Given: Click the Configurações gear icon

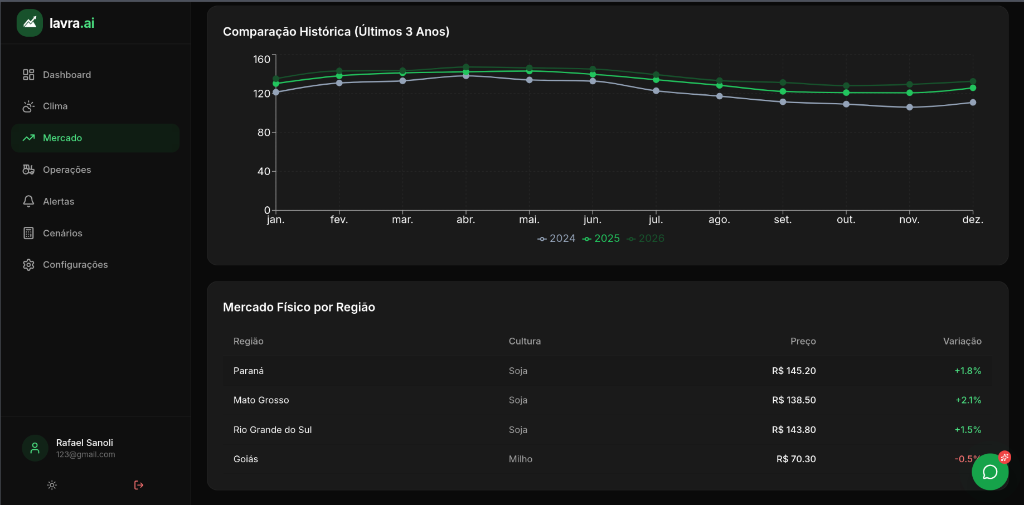Looking at the screenshot, I should coord(29,265).
